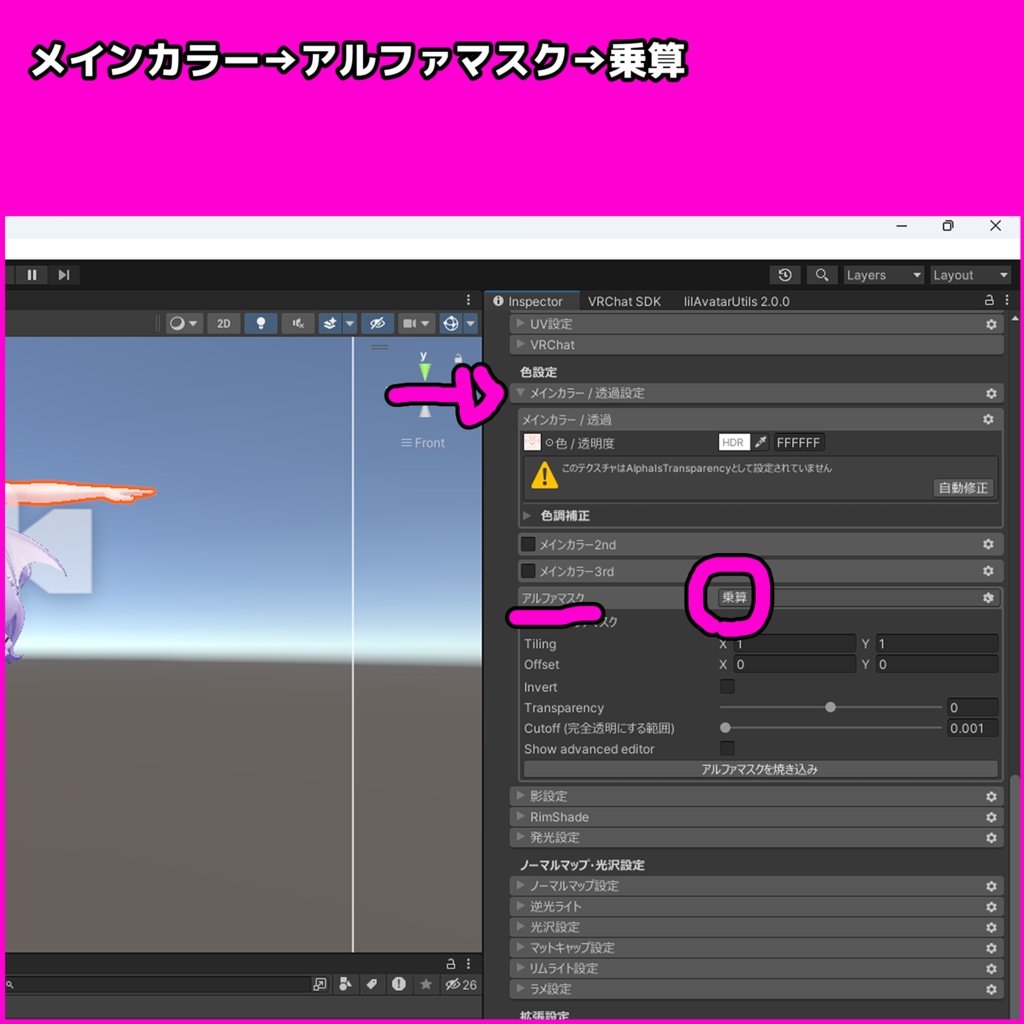1024x1024 pixels.
Task: Open the draw mode shading dropdown
Action: pos(184,323)
